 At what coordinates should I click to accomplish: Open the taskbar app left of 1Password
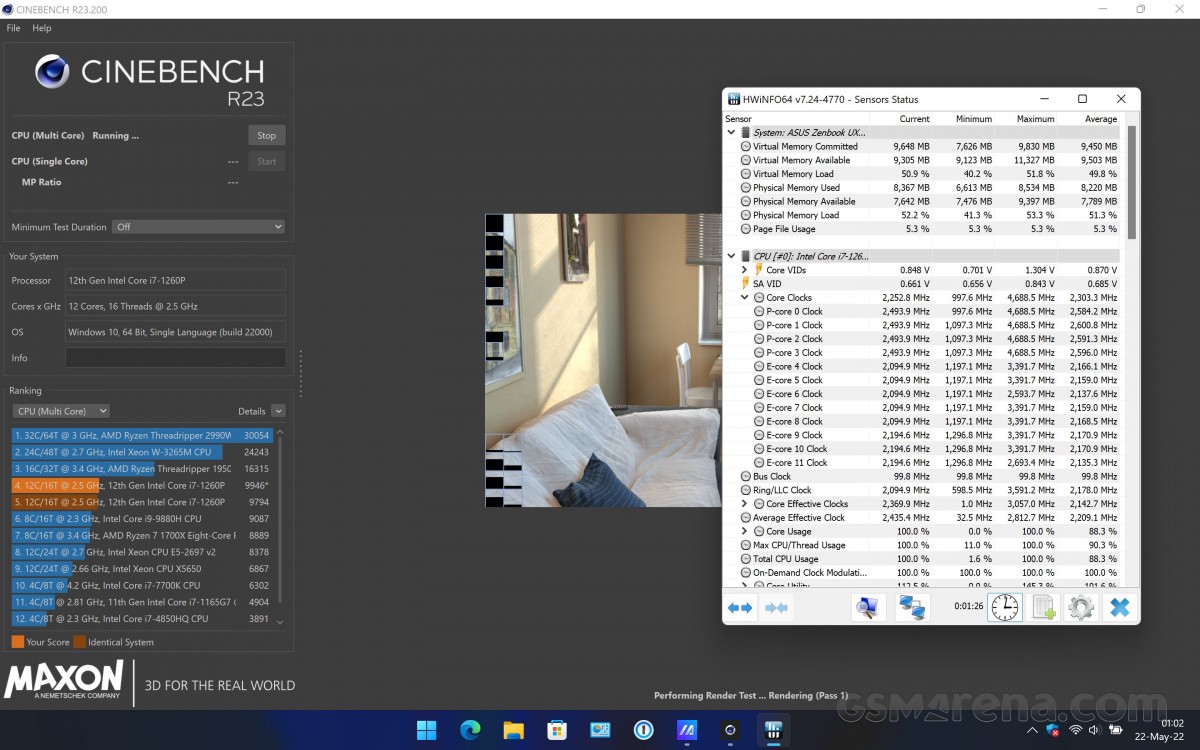600,730
